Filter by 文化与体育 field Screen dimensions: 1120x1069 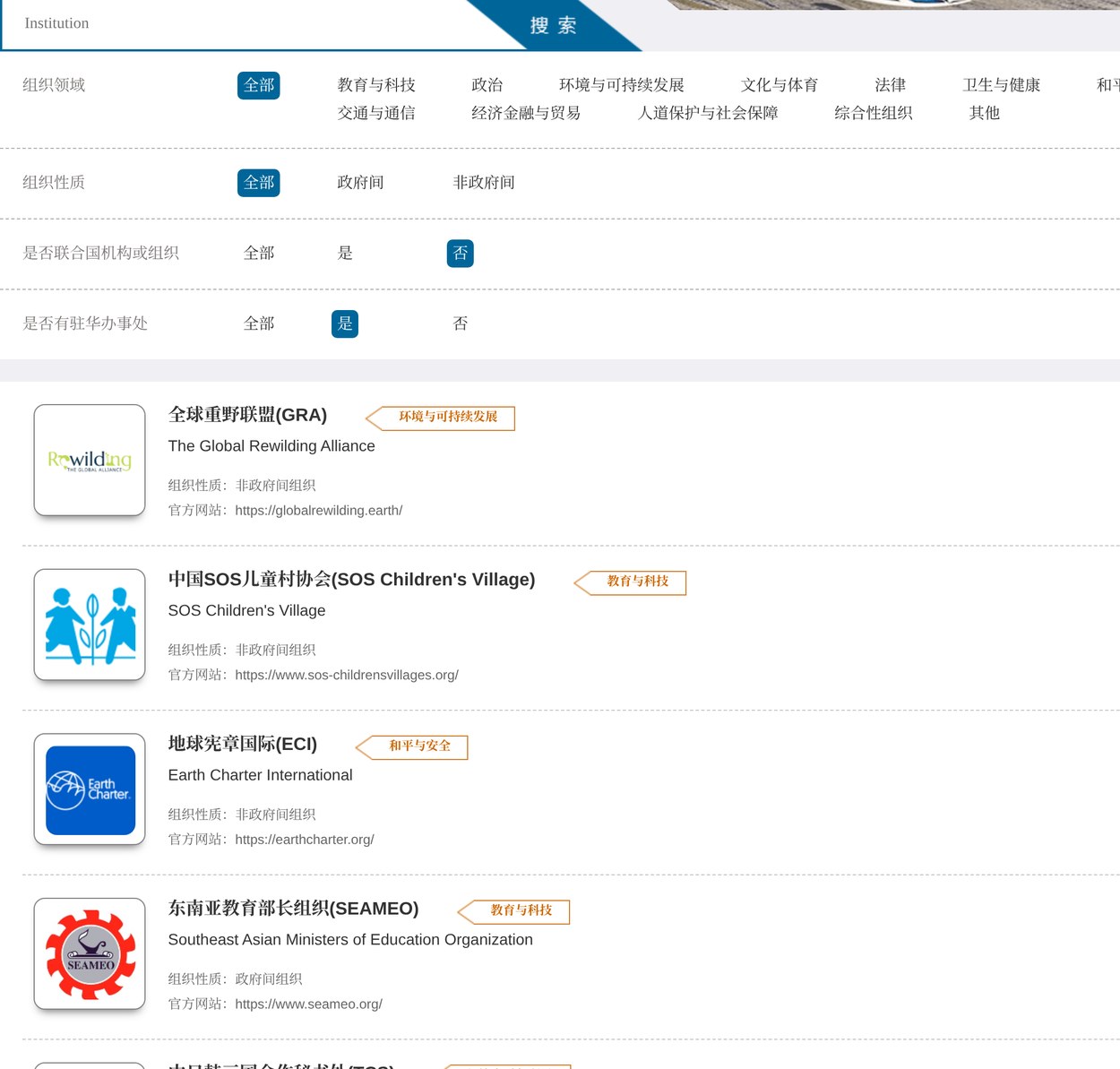[x=780, y=85]
